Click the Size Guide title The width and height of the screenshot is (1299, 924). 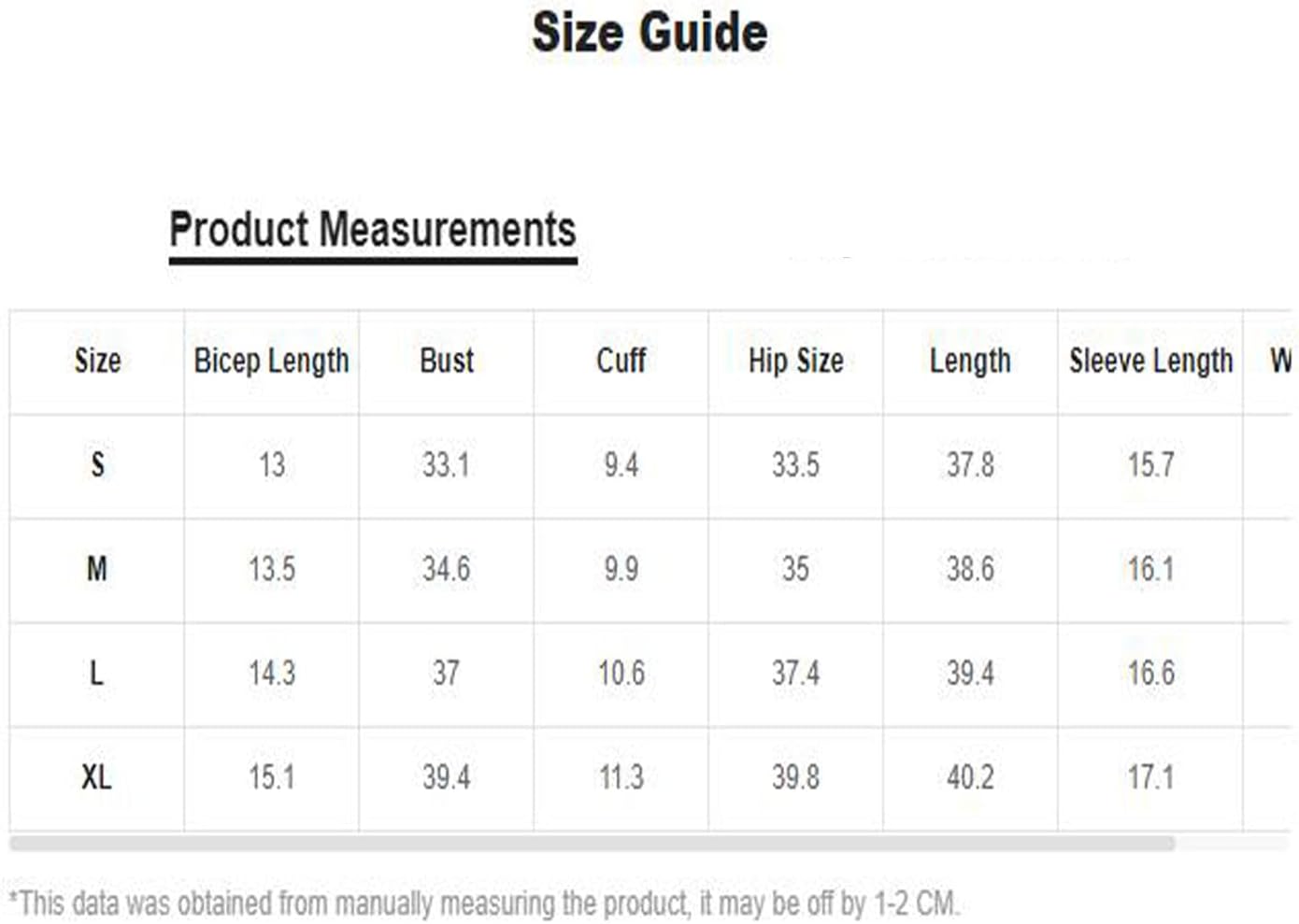(649, 32)
